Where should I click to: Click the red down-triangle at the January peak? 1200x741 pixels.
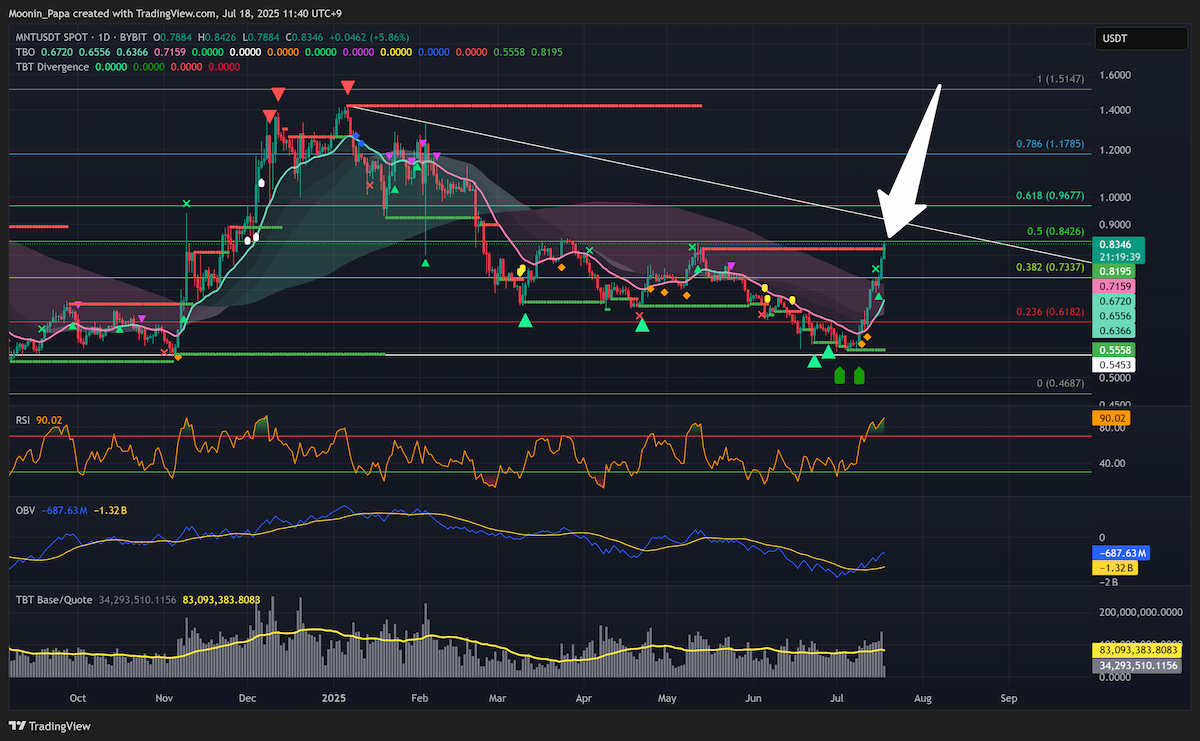click(x=347, y=88)
